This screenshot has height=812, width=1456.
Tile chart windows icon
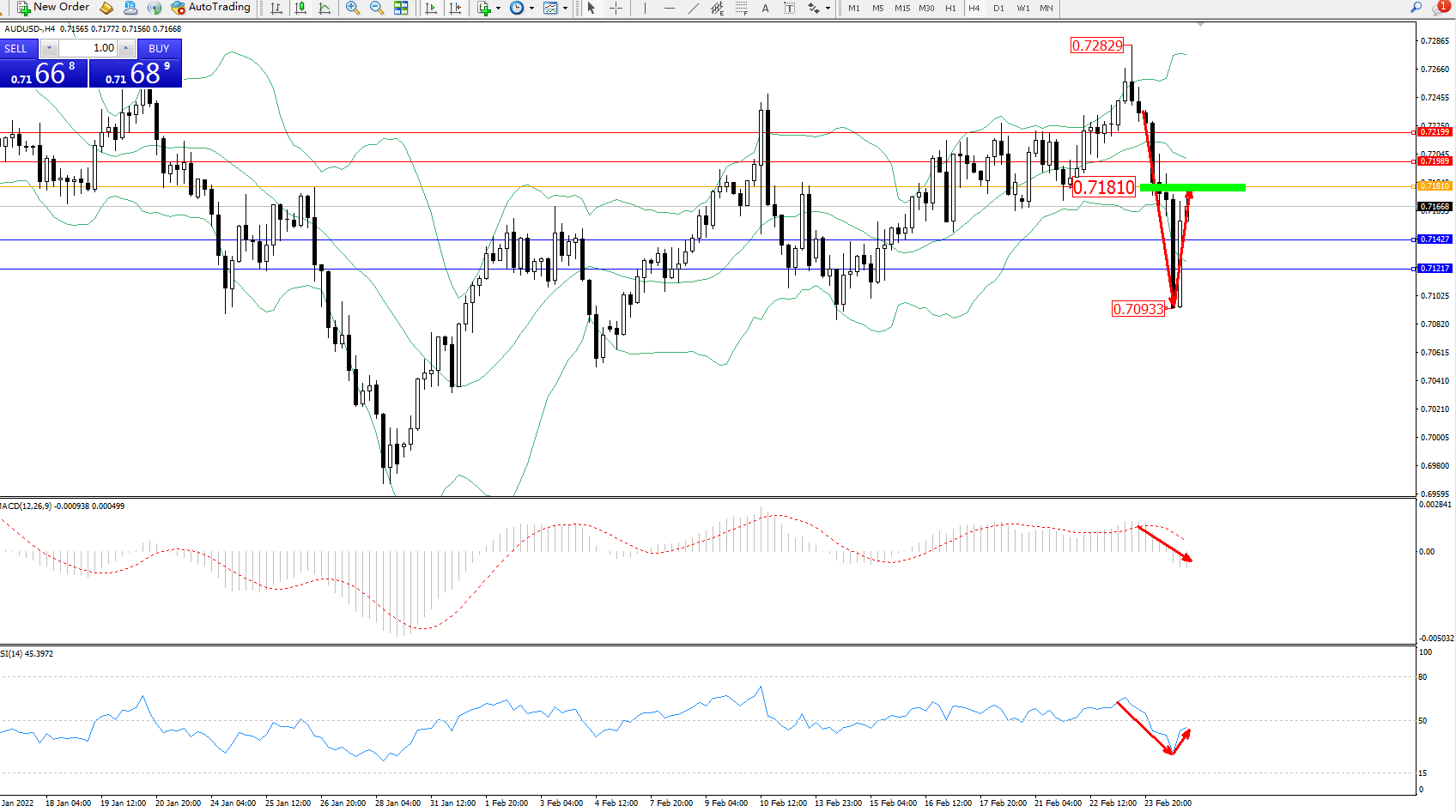point(401,8)
